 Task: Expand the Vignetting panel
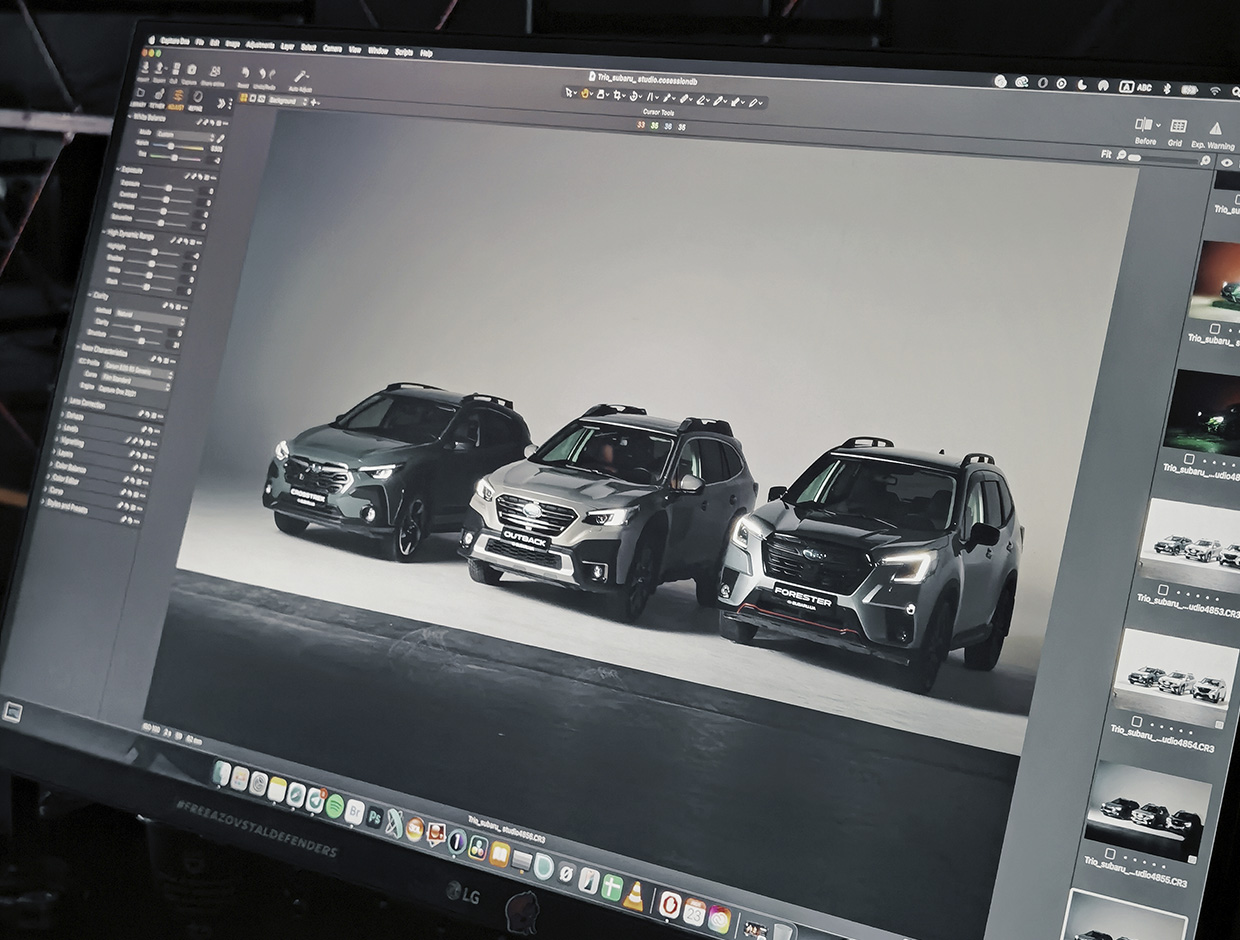tap(56, 439)
